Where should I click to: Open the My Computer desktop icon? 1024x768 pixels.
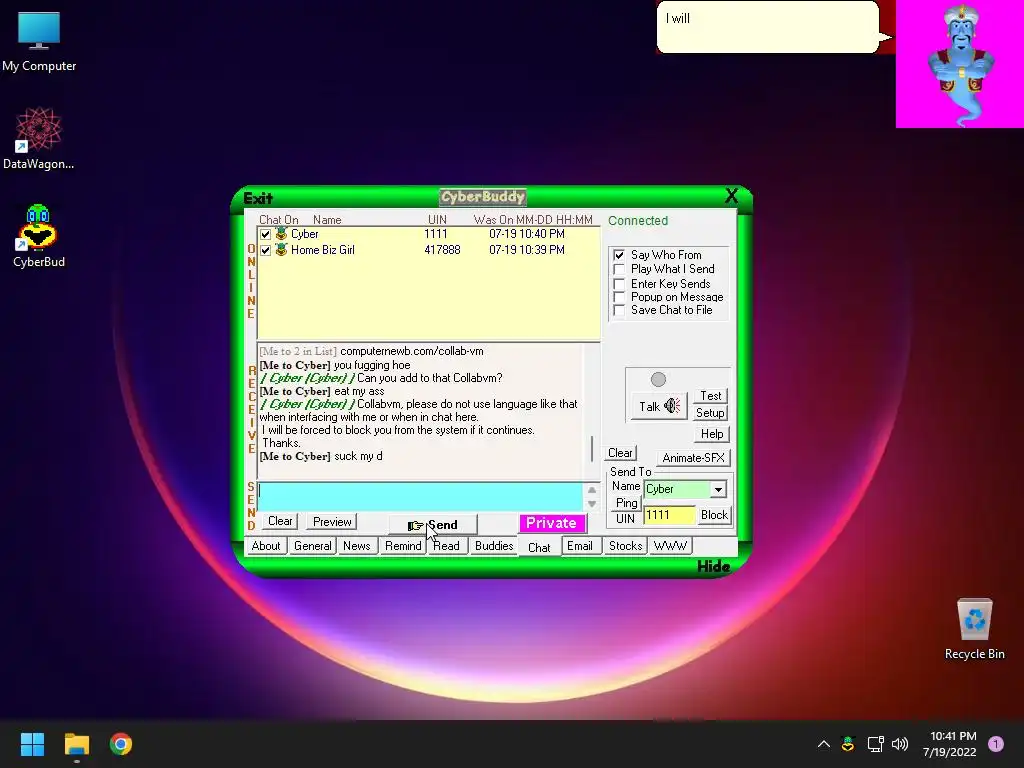tap(39, 42)
